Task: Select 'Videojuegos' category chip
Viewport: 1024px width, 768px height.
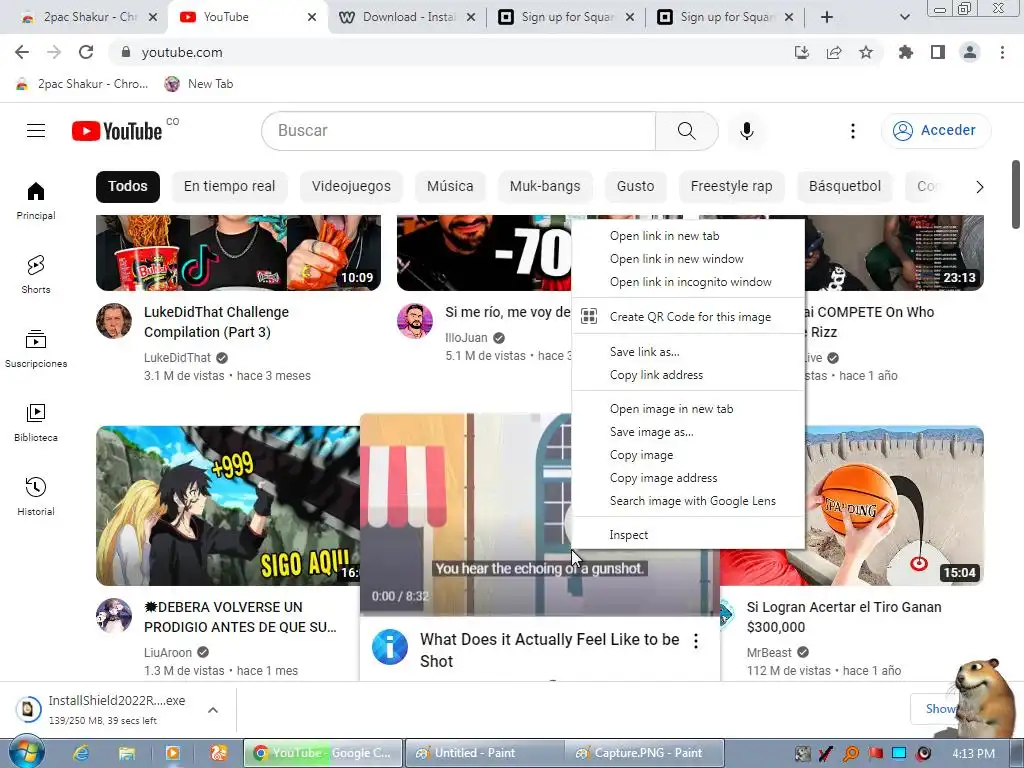Action: pyautogui.click(x=351, y=187)
